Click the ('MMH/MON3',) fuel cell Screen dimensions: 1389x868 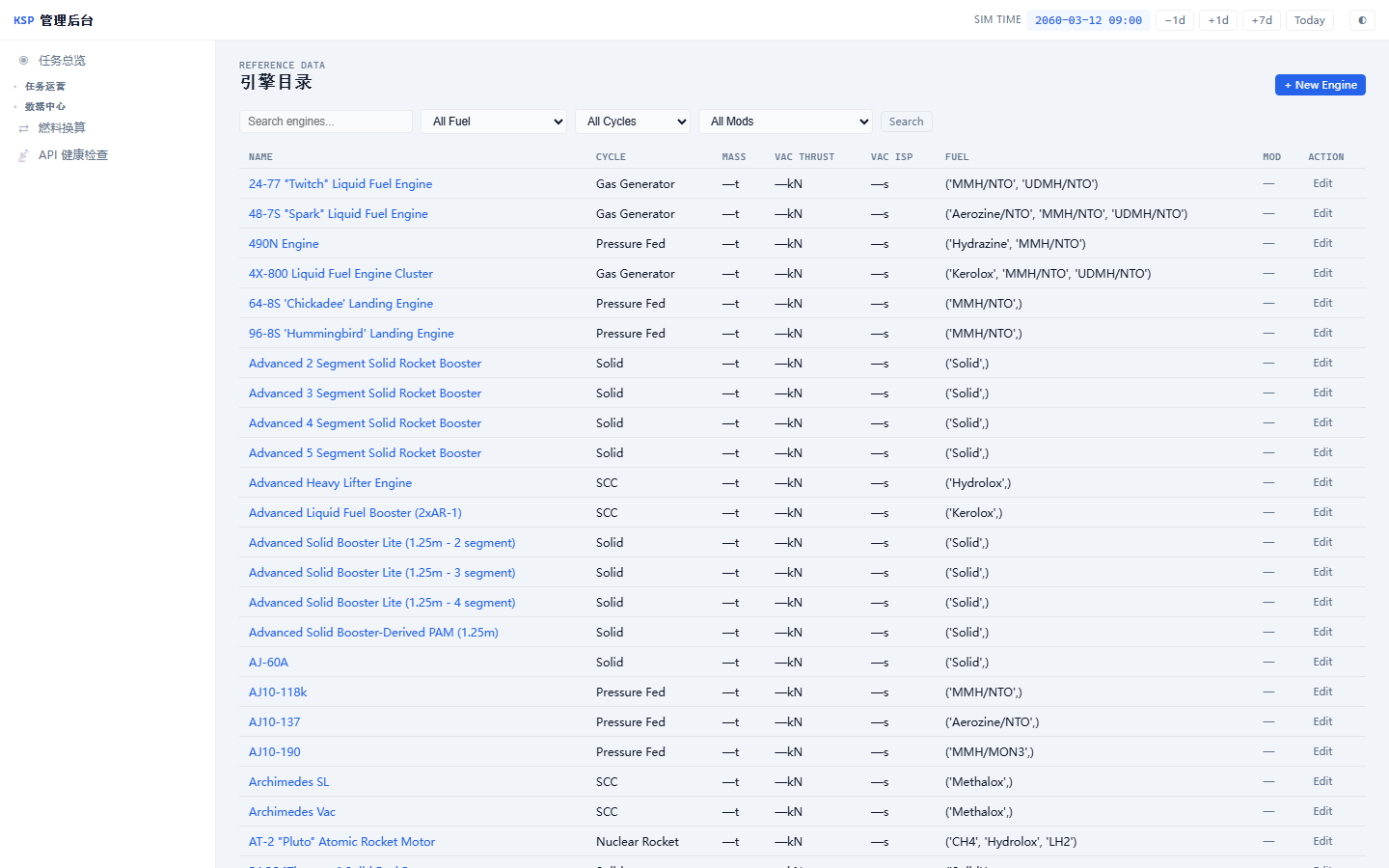pos(992,752)
